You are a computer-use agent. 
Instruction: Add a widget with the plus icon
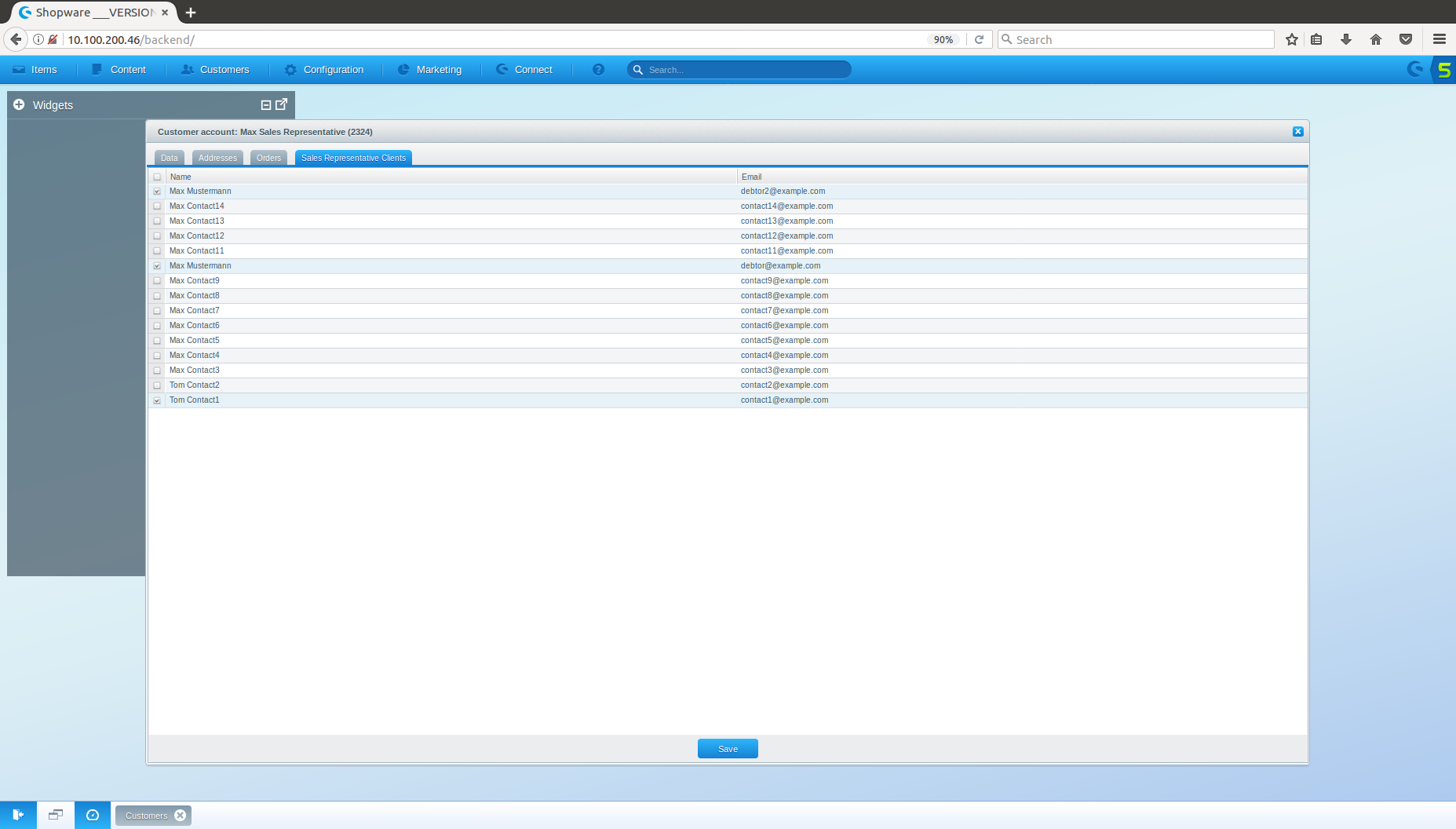tap(19, 104)
